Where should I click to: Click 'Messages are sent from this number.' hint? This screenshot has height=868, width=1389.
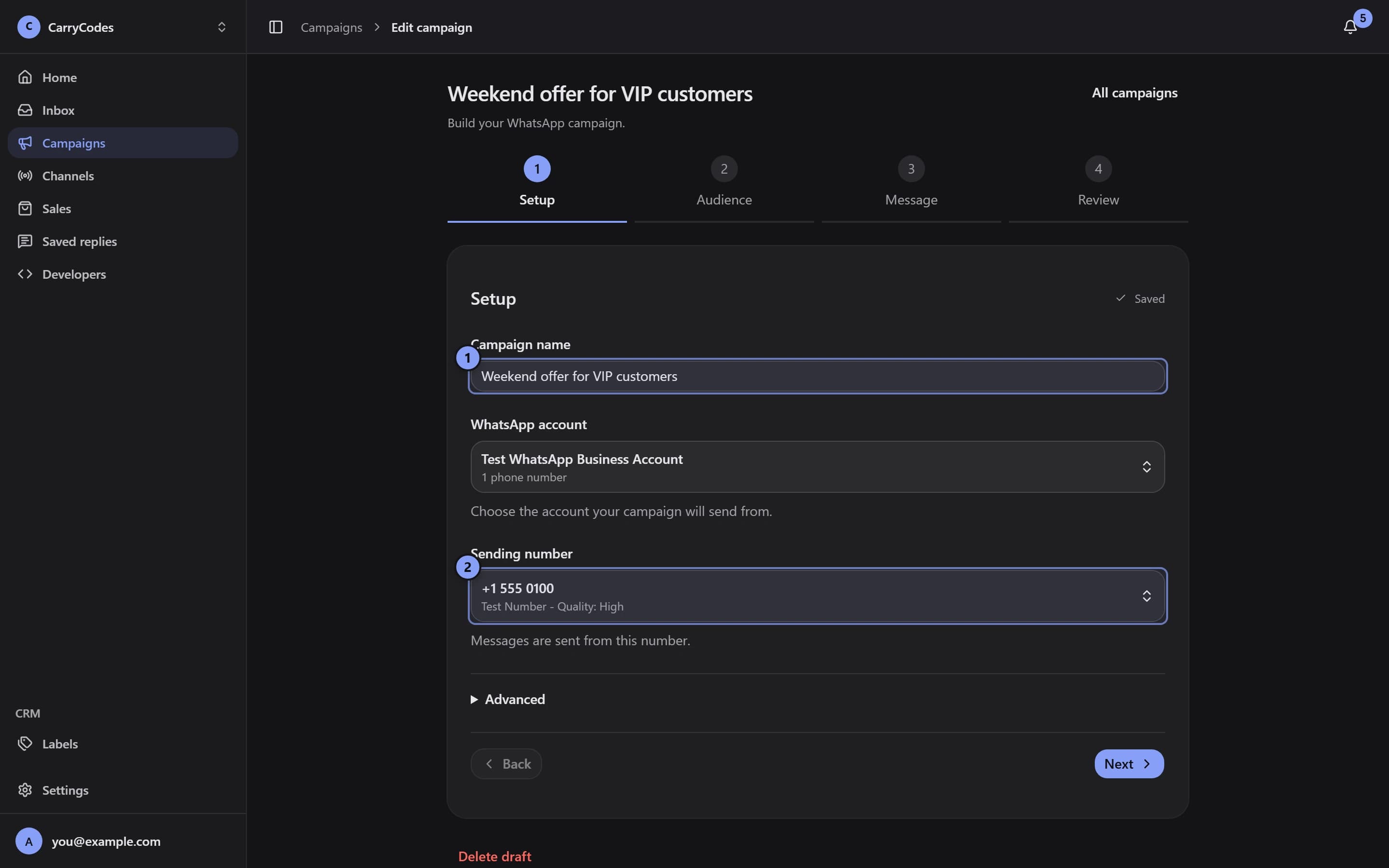coord(580,640)
